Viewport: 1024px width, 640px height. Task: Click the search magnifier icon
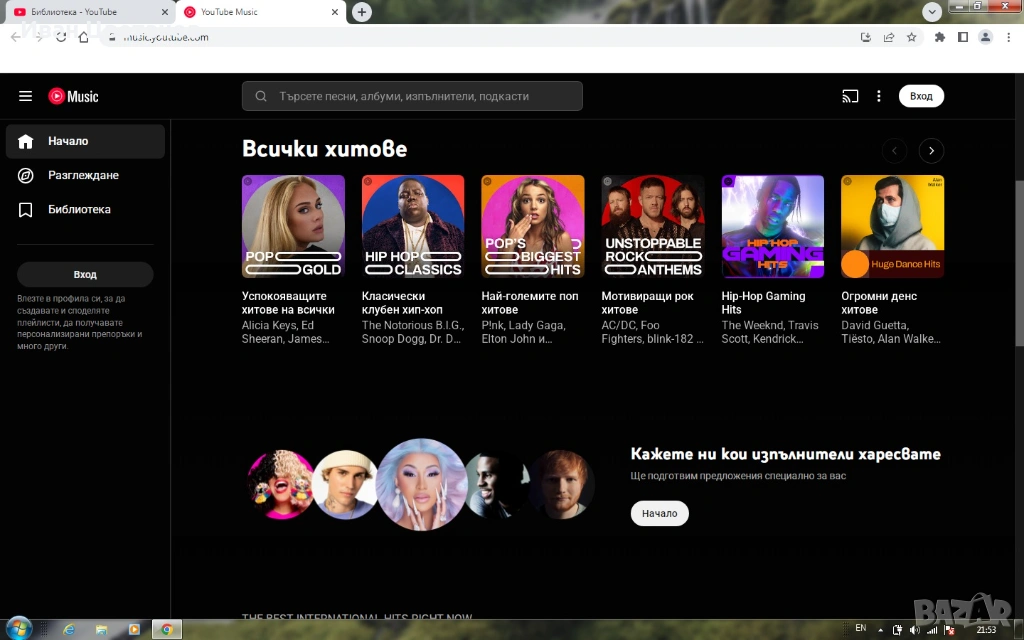pos(261,97)
